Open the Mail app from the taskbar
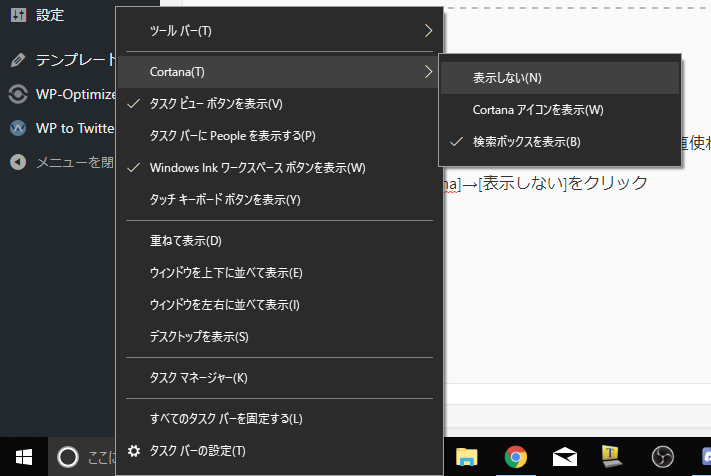The width and height of the screenshot is (711, 476). 564,457
